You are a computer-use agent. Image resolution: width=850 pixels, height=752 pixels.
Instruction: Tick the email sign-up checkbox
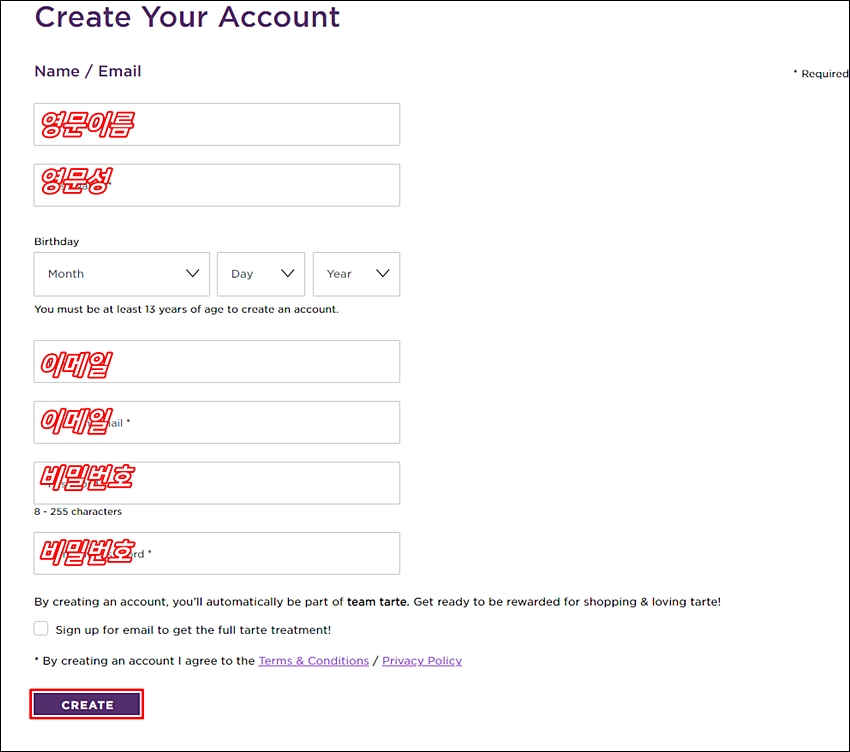pos(41,628)
